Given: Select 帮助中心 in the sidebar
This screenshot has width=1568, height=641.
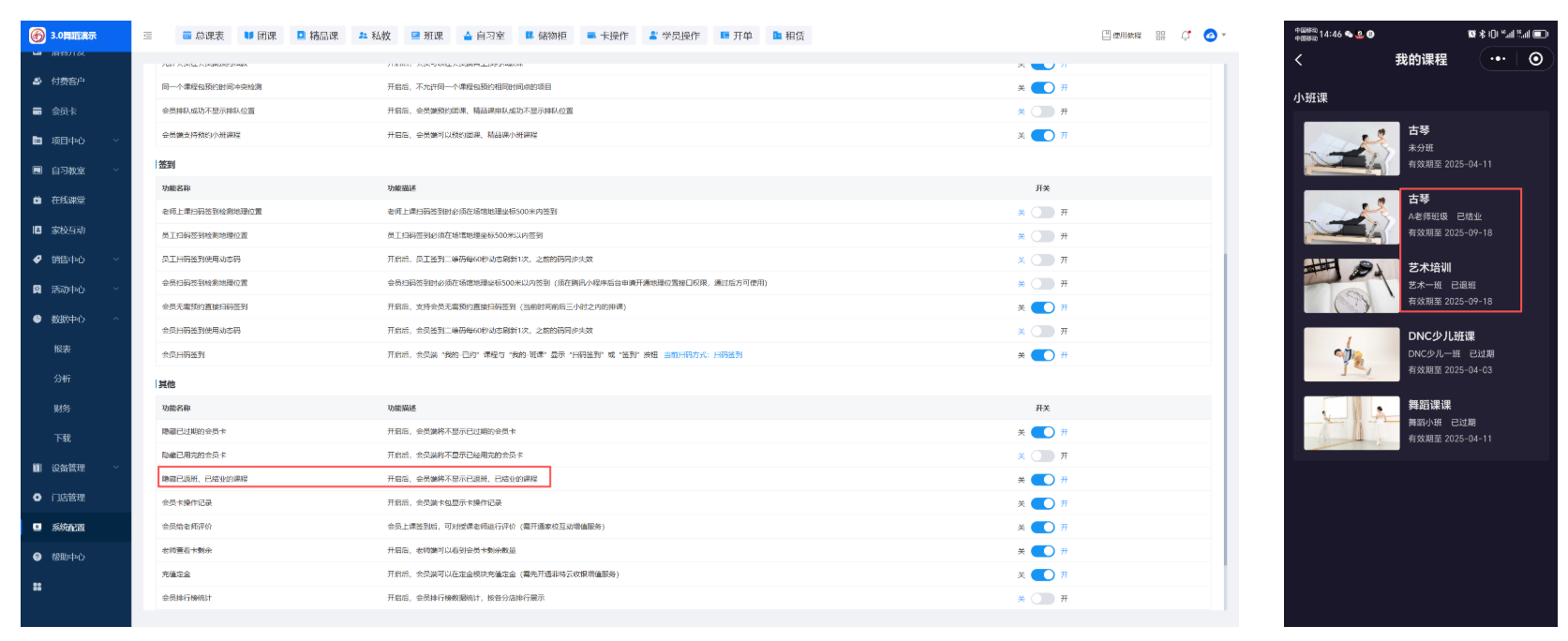Looking at the screenshot, I should 67,557.
